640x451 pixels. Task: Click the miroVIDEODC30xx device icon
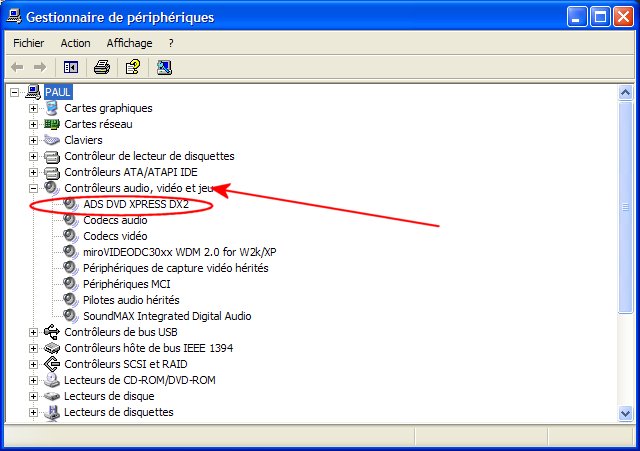[x=71, y=252]
